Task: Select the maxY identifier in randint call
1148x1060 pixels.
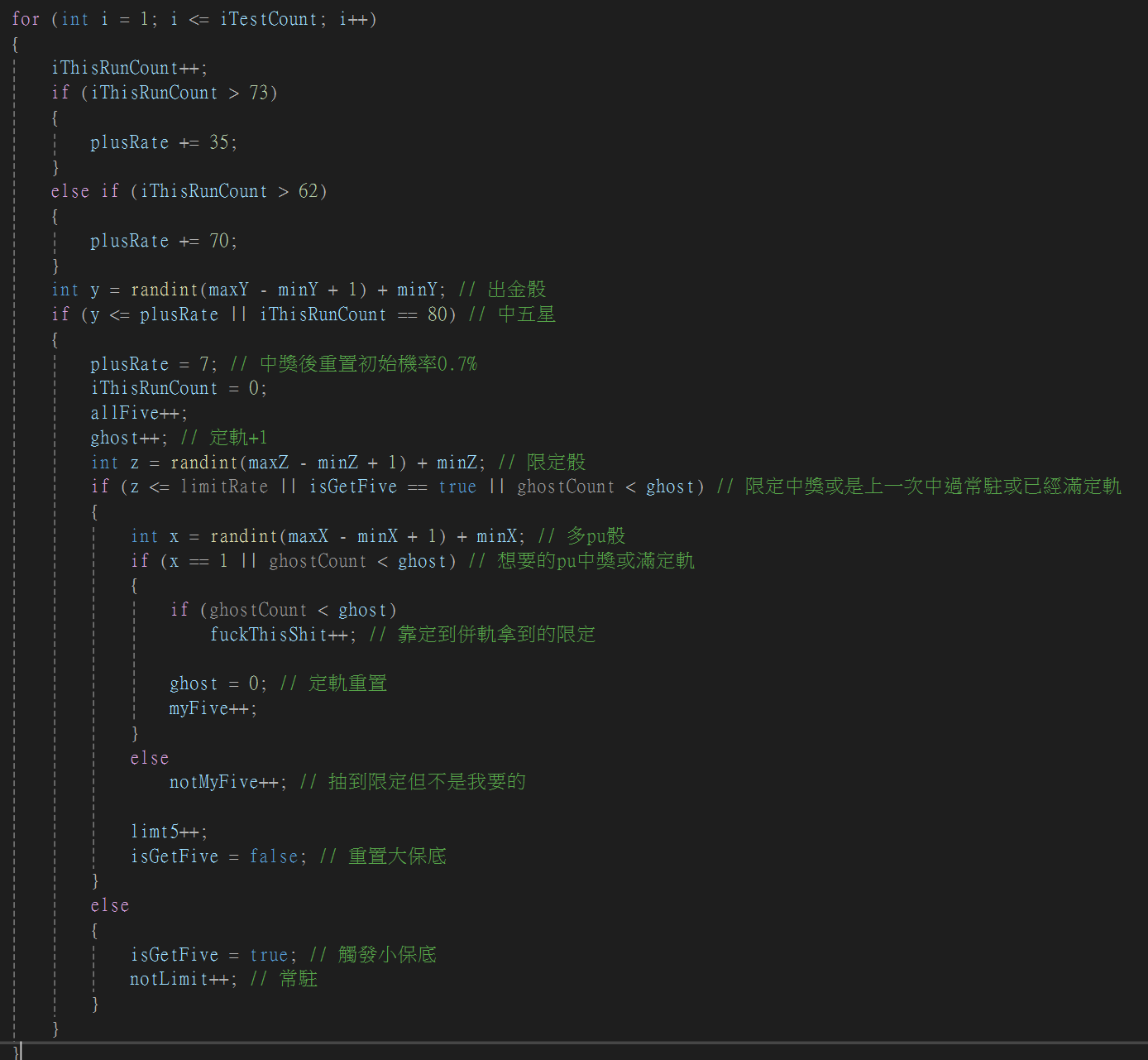Action: (x=228, y=290)
